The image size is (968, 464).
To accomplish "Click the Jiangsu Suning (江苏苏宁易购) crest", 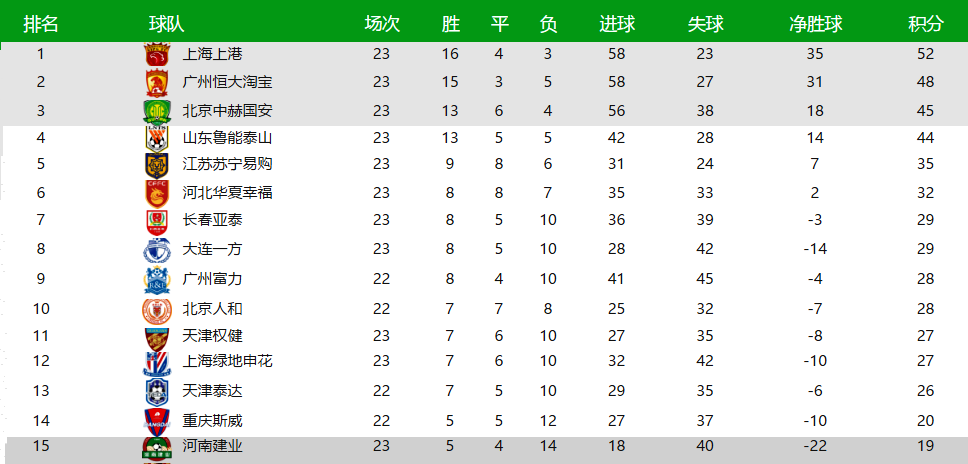I will tap(156, 165).
